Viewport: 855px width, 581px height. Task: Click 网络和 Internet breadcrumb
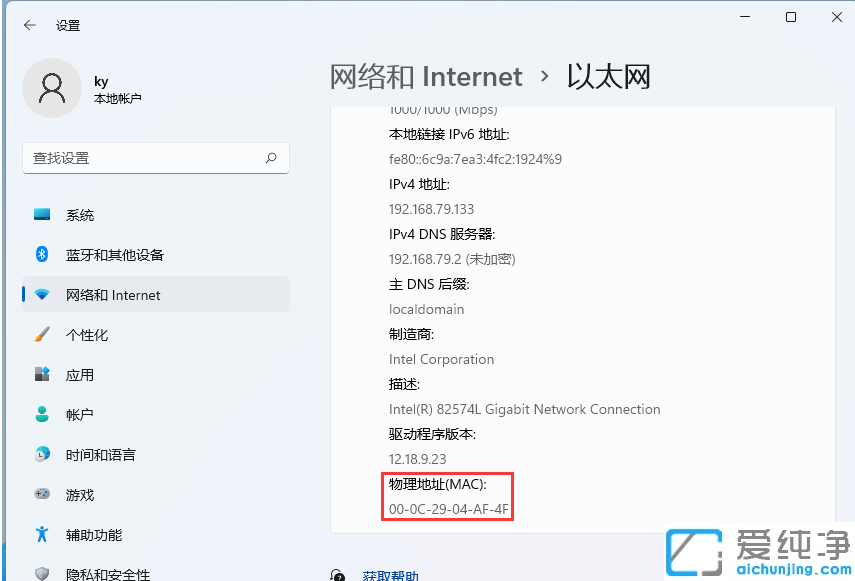(426, 76)
